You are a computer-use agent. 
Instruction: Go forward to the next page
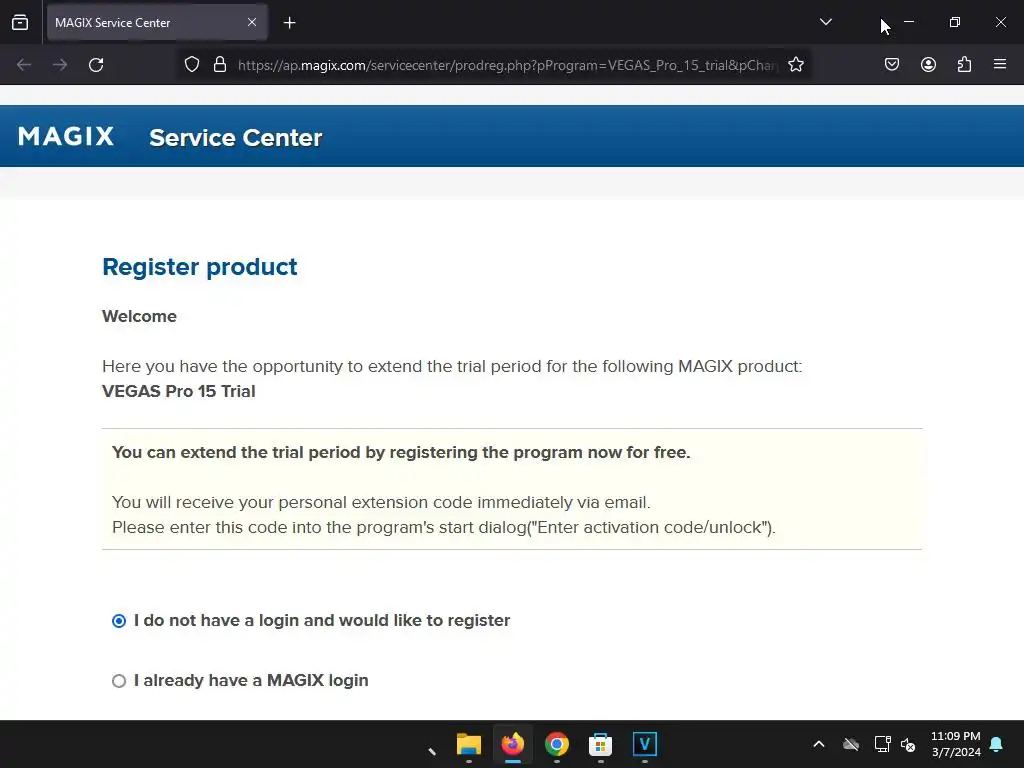60,65
